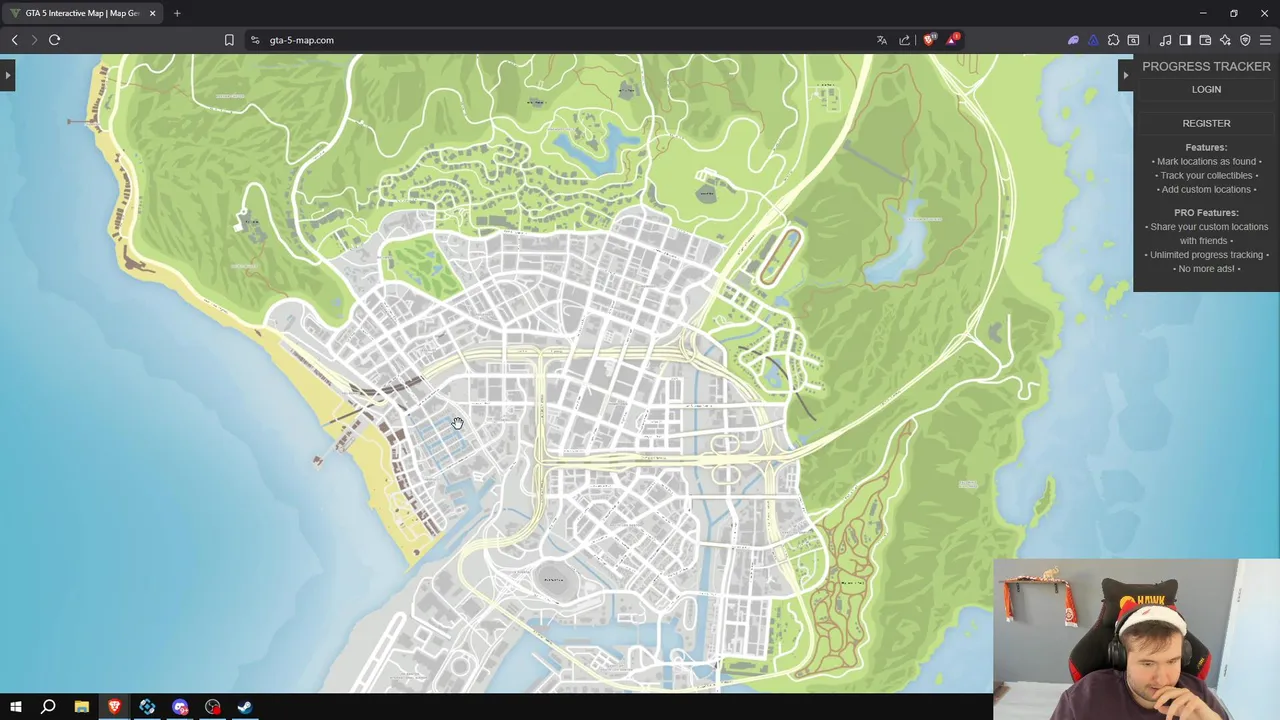
Task: Expand the left map sidebar arrow
Action: click(7, 75)
